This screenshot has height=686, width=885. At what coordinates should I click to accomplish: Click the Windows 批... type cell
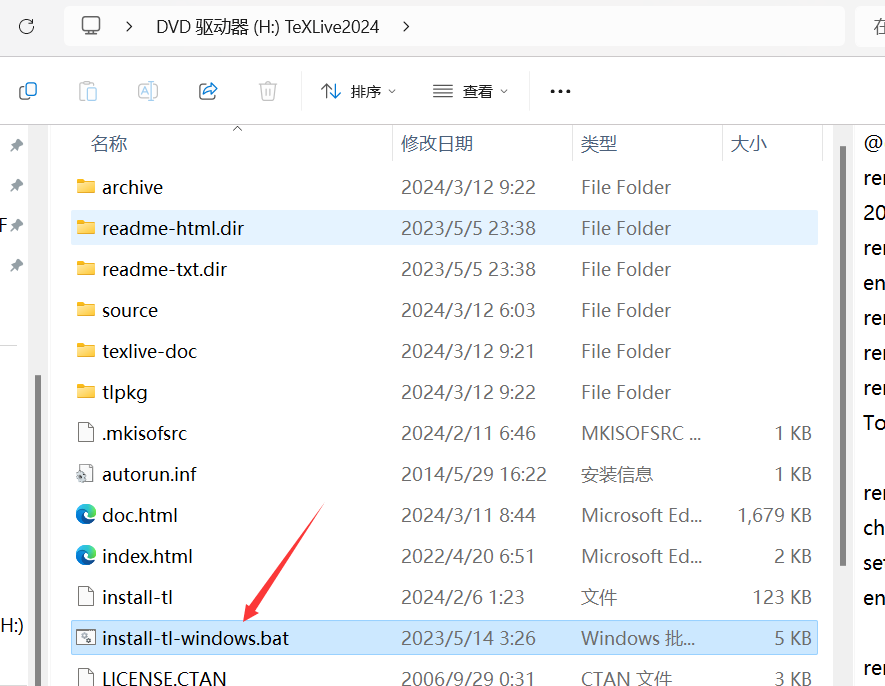click(x=638, y=638)
